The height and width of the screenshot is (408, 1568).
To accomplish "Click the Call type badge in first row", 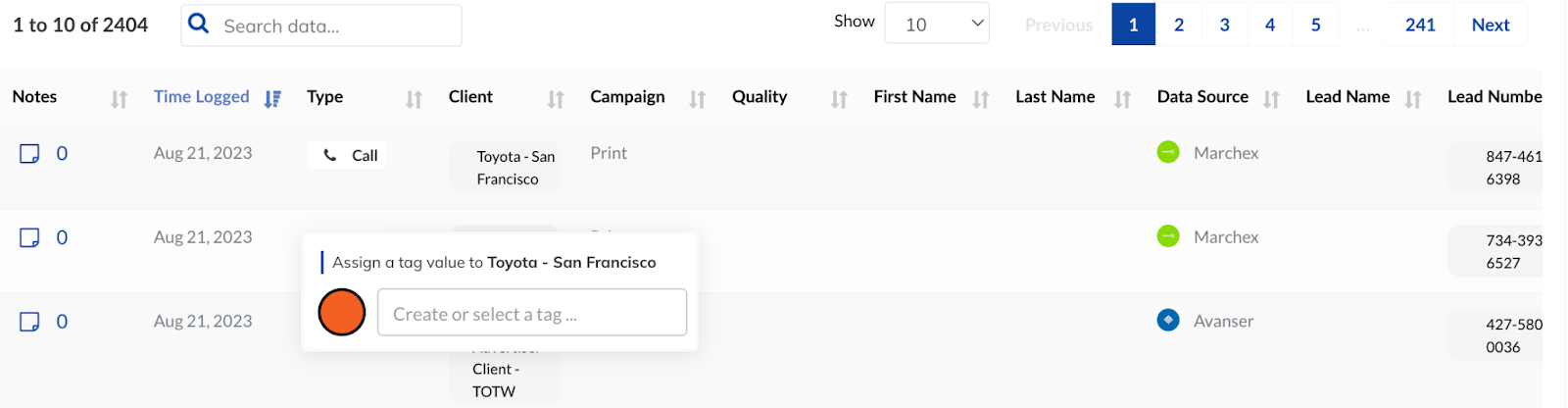I will [x=347, y=155].
